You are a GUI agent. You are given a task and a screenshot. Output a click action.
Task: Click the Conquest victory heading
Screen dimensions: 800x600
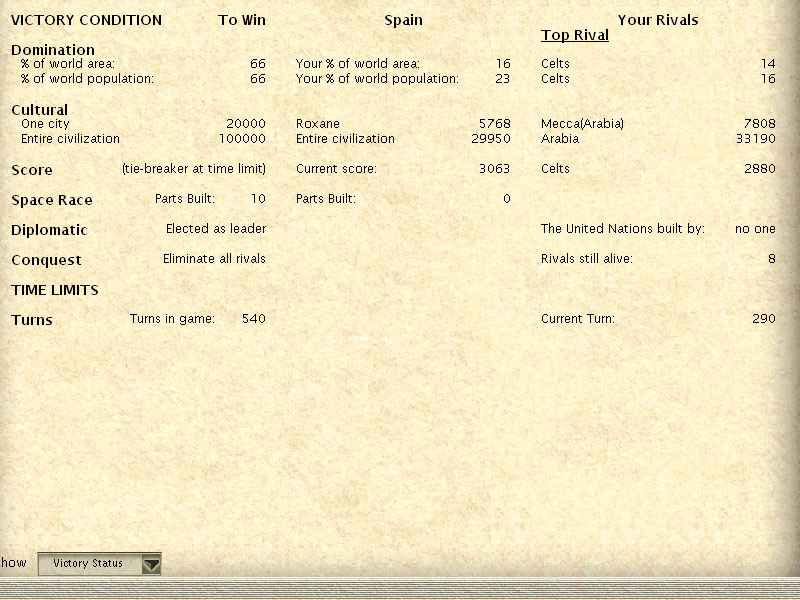[x=46, y=260]
